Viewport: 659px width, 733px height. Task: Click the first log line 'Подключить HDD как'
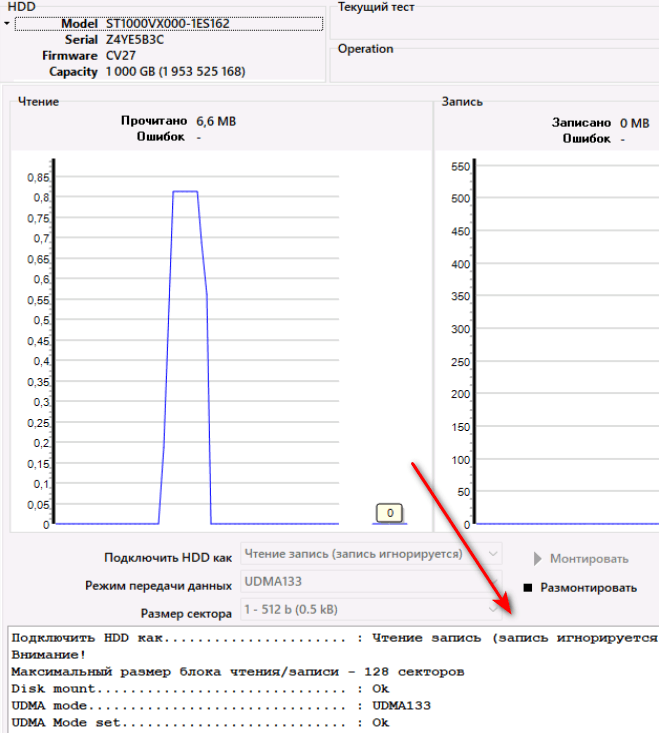pos(335,638)
